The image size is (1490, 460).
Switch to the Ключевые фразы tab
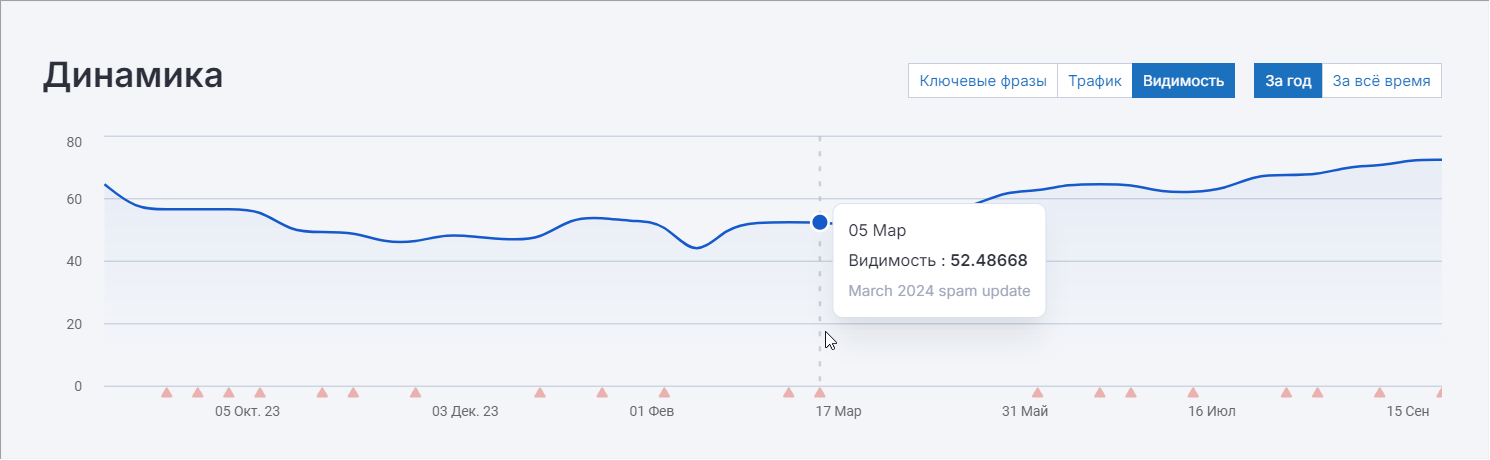[x=982, y=81]
